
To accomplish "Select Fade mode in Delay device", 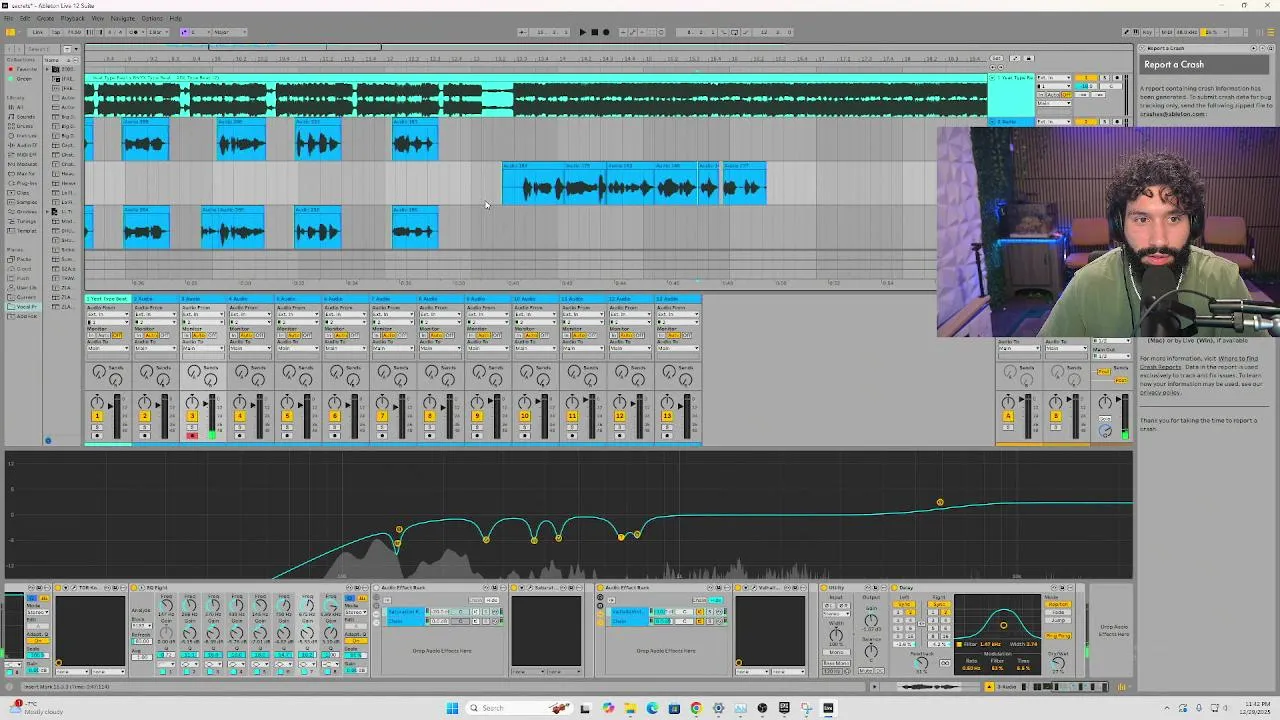I will (x=1058, y=612).
